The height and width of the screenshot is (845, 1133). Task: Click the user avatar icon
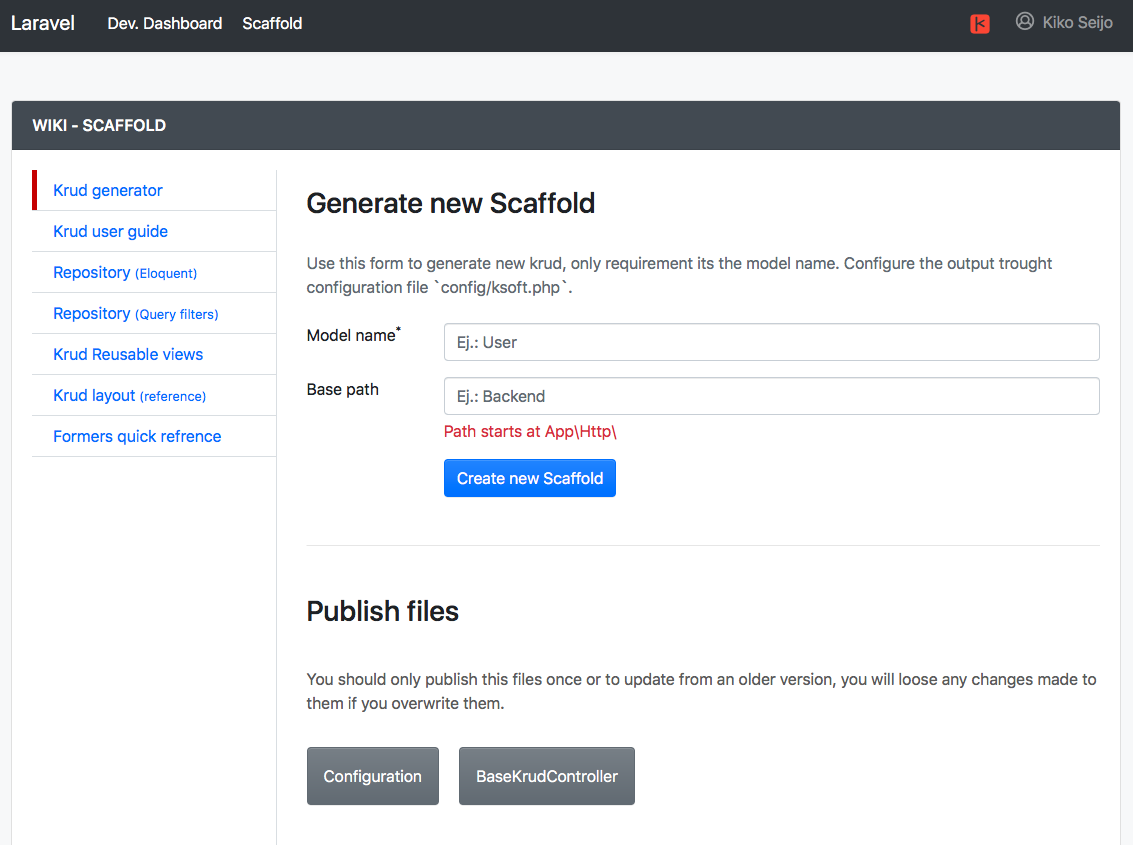coord(1024,22)
